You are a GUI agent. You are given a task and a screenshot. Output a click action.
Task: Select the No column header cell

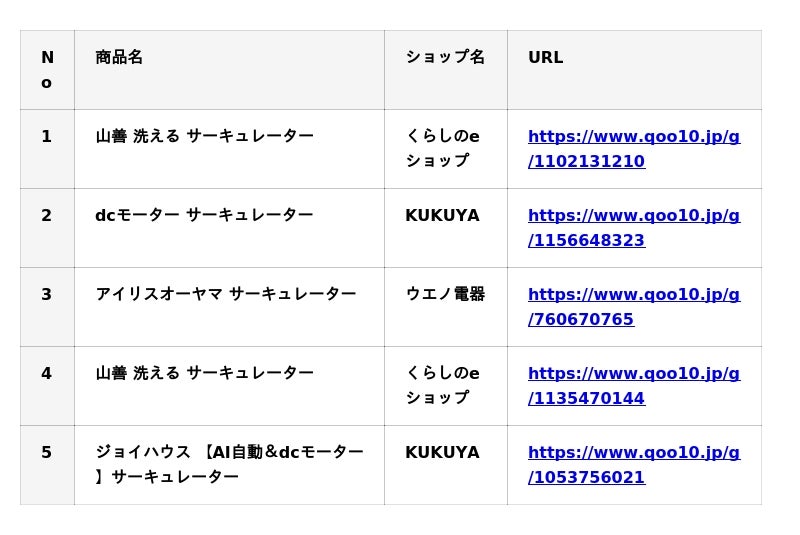tap(47, 70)
